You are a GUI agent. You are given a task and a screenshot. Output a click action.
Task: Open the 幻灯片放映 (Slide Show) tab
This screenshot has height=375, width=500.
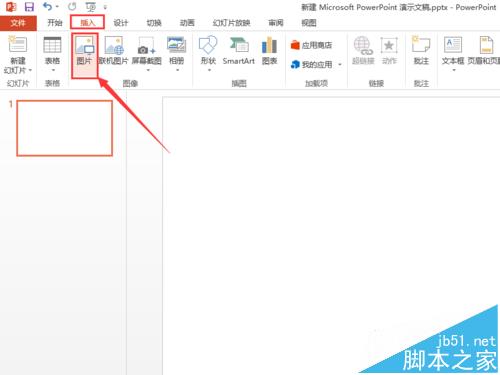click(232, 23)
